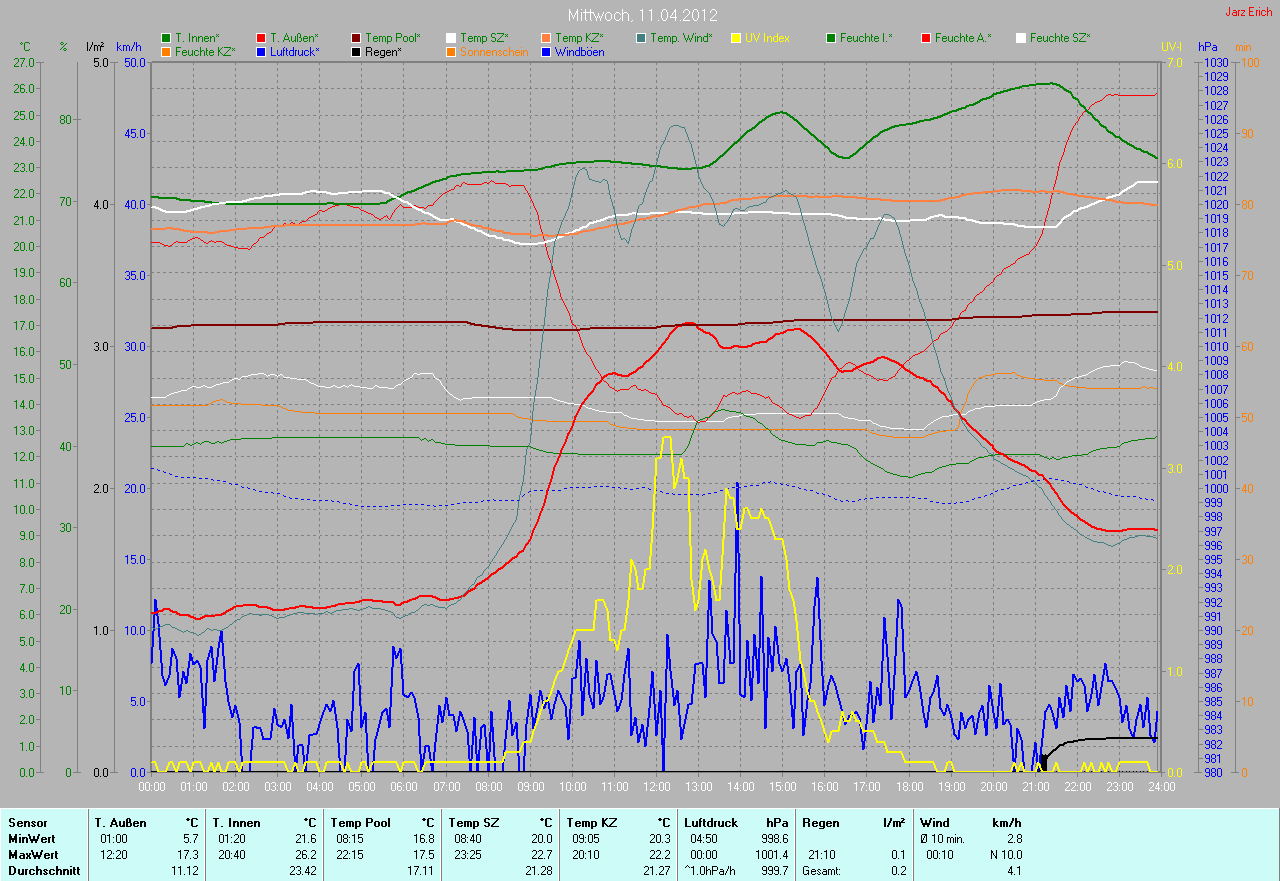Click the 'UV Index' legend label

(x=767, y=38)
